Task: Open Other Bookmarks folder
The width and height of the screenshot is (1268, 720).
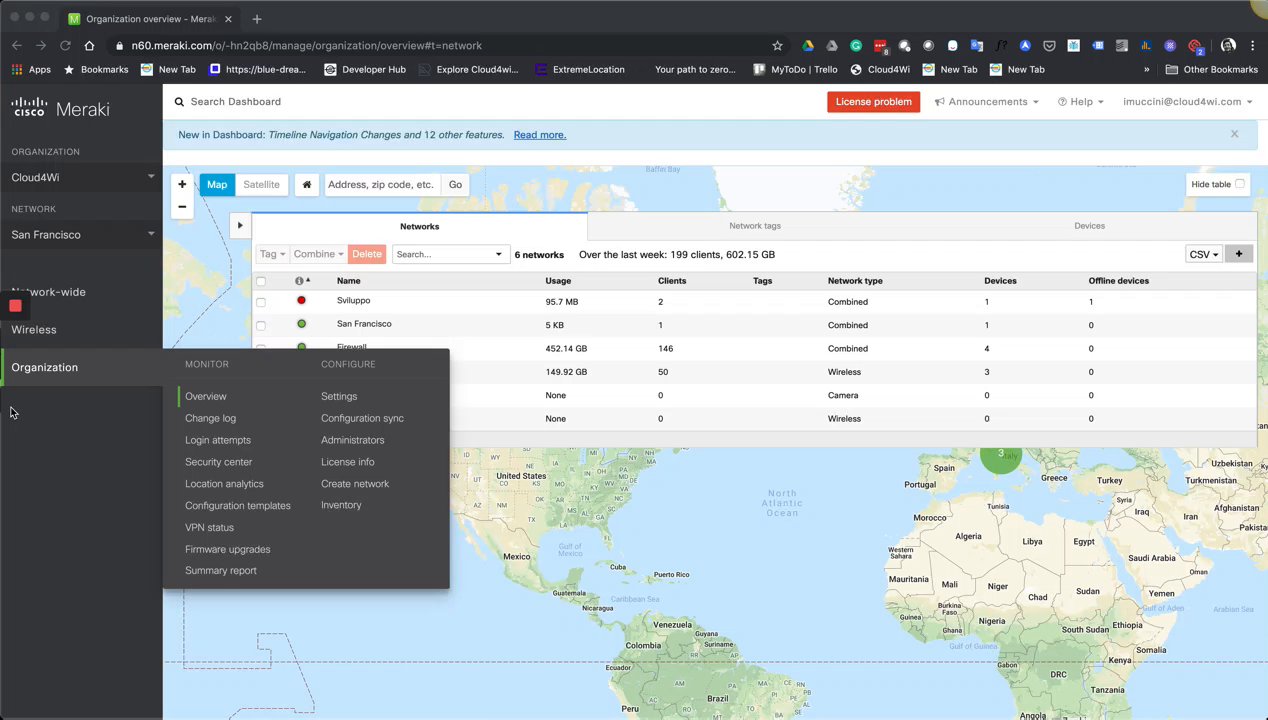Action: (1212, 70)
